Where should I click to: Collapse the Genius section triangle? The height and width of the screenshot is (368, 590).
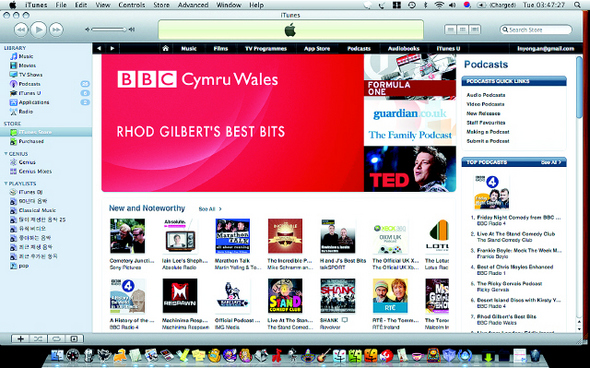click(x=6, y=154)
